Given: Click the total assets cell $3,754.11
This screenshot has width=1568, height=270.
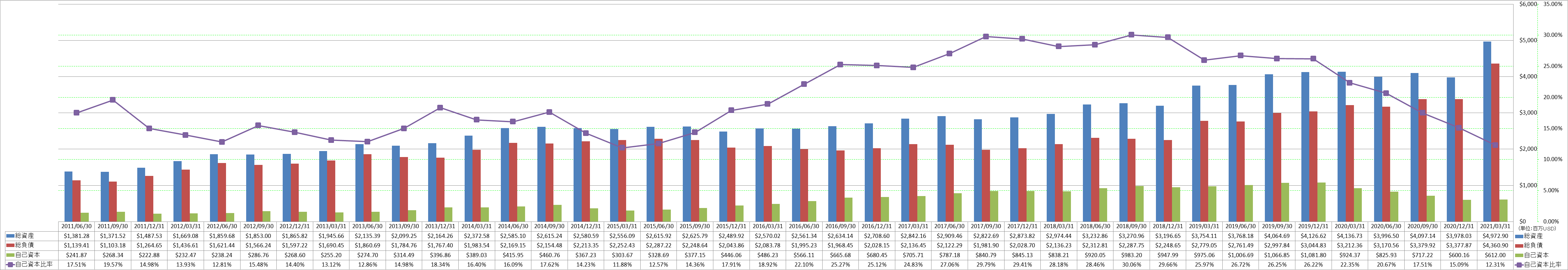Looking at the screenshot, I should tap(1205, 235).
